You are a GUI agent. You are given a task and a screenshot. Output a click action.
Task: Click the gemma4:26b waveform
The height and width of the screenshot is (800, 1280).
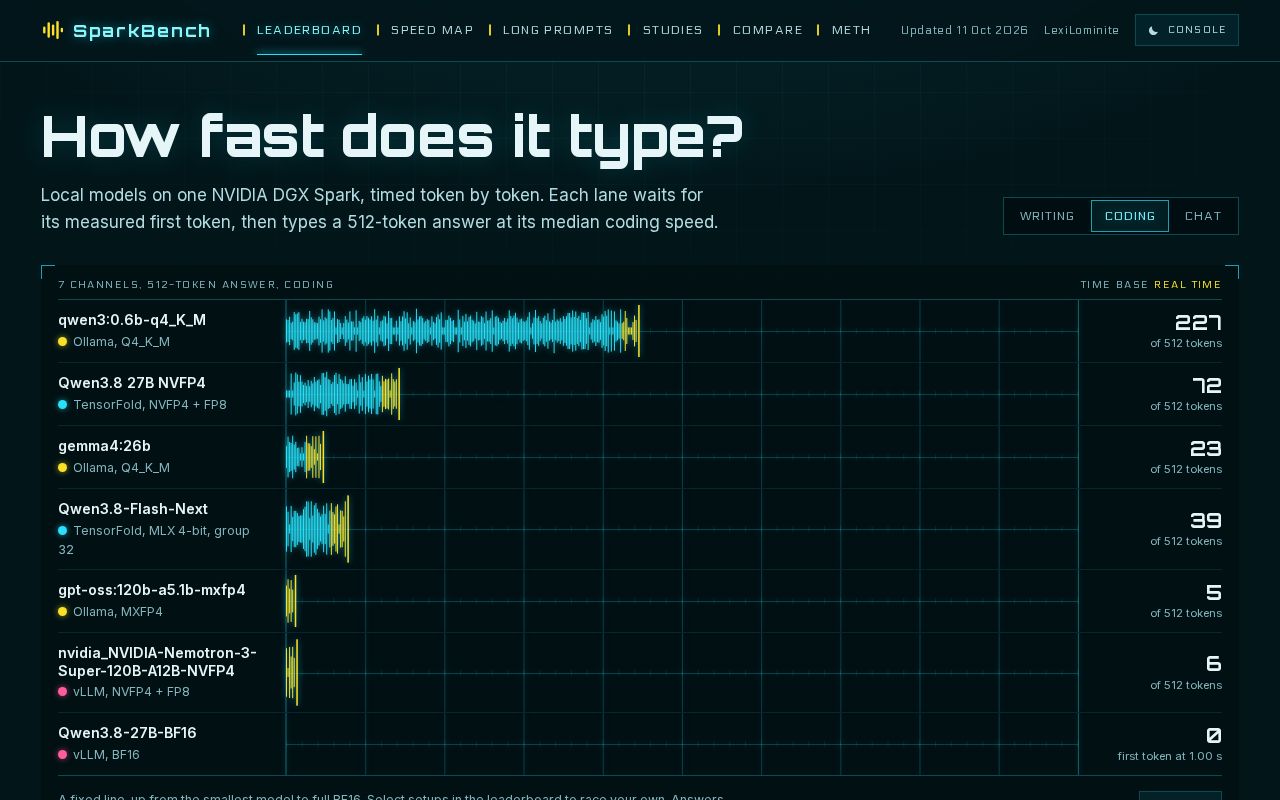[305, 457]
